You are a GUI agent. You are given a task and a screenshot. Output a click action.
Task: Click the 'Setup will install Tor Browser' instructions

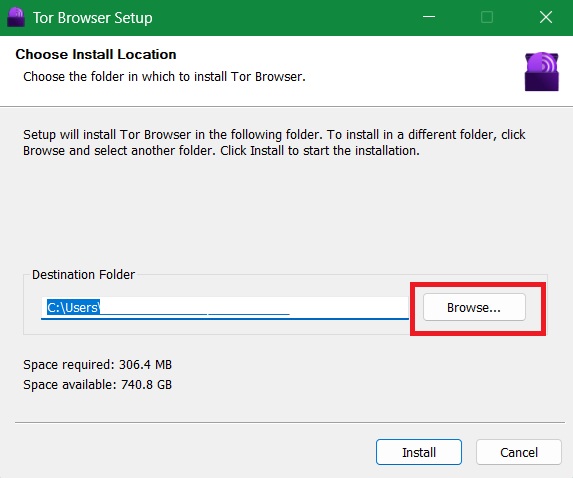pyautogui.click(x=274, y=143)
